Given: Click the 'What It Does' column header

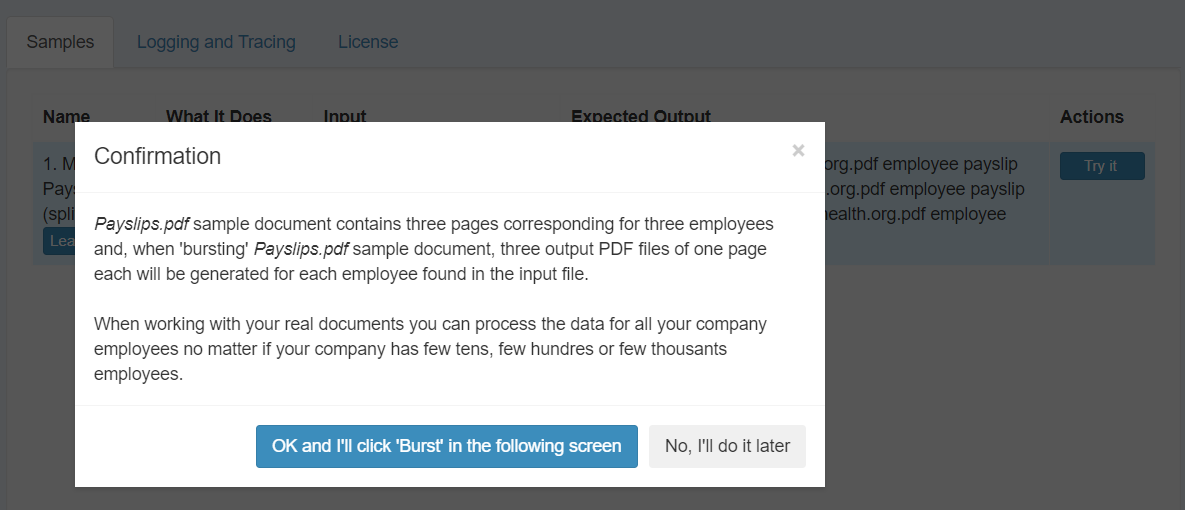Looking at the screenshot, I should [218, 117].
